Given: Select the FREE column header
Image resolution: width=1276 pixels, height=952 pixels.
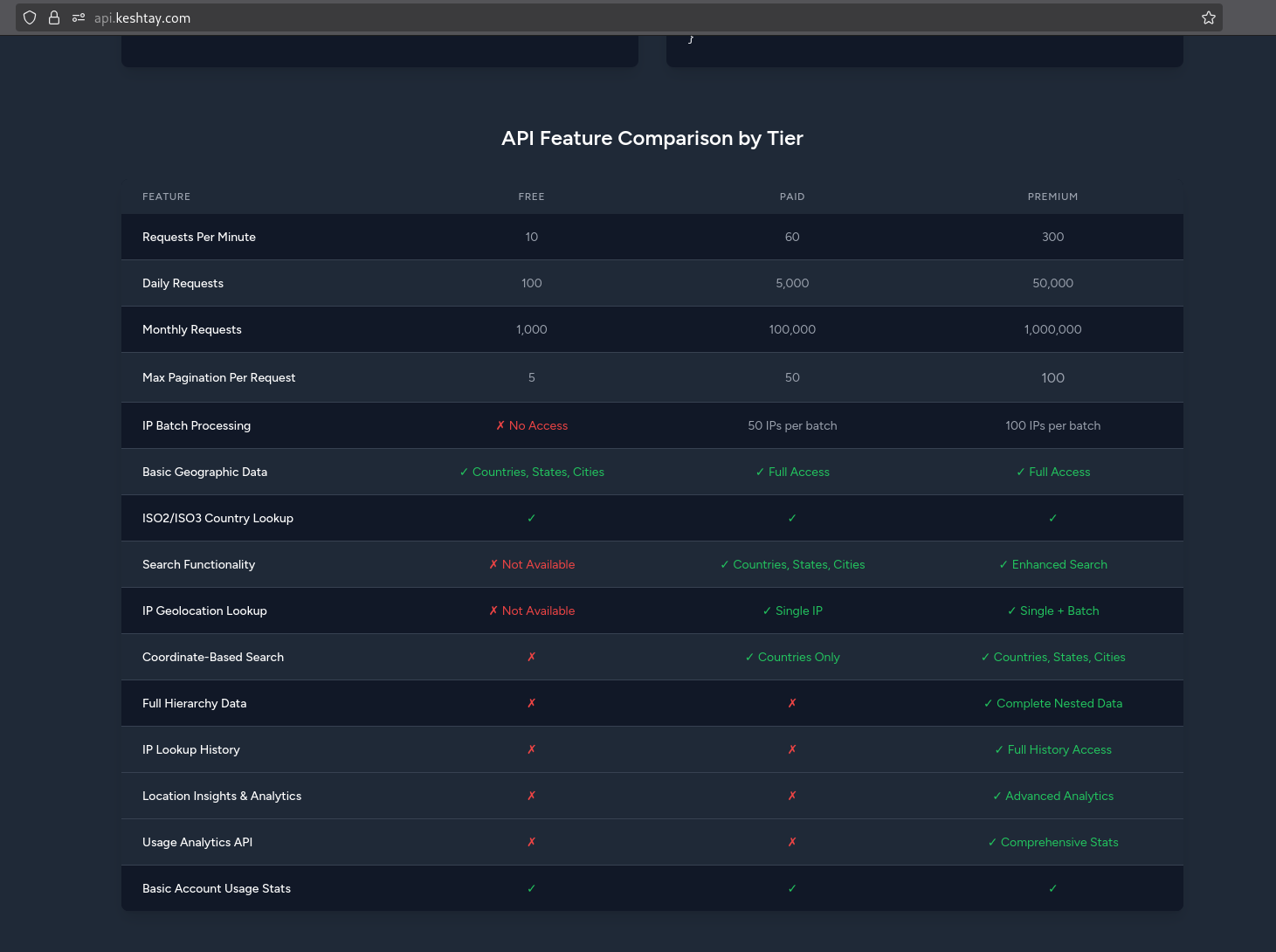Looking at the screenshot, I should [531, 197].
